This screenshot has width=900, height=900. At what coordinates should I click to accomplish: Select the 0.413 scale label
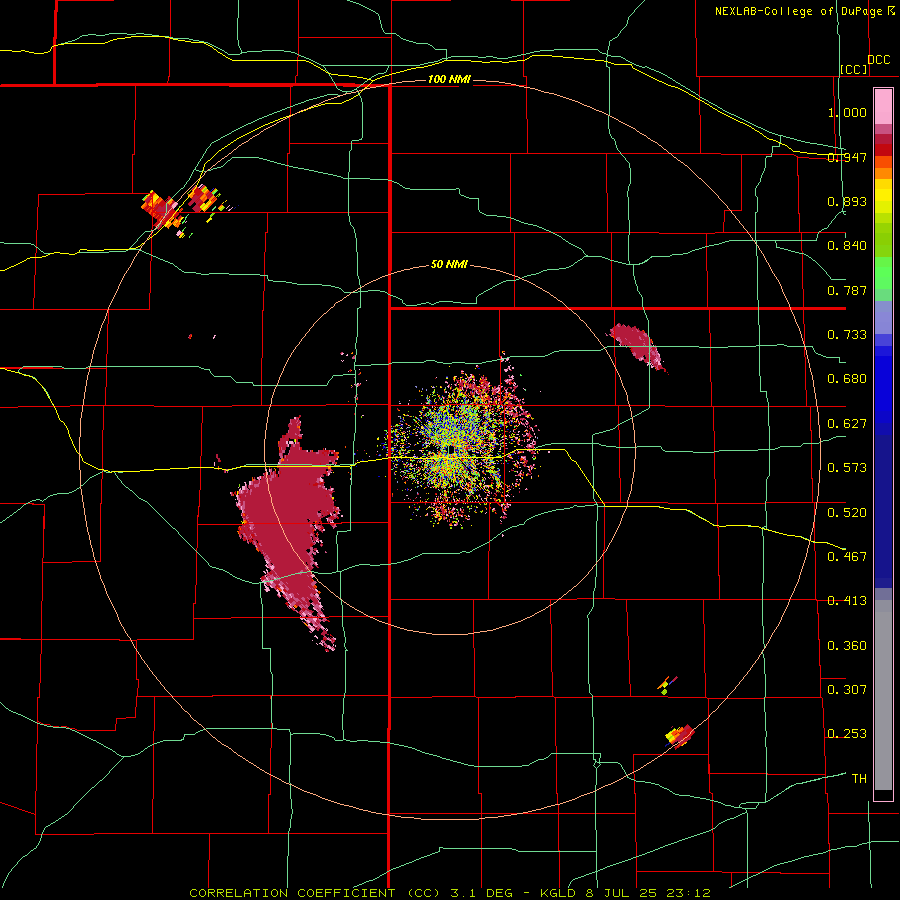pyautogui.click(x=847, y=601)
